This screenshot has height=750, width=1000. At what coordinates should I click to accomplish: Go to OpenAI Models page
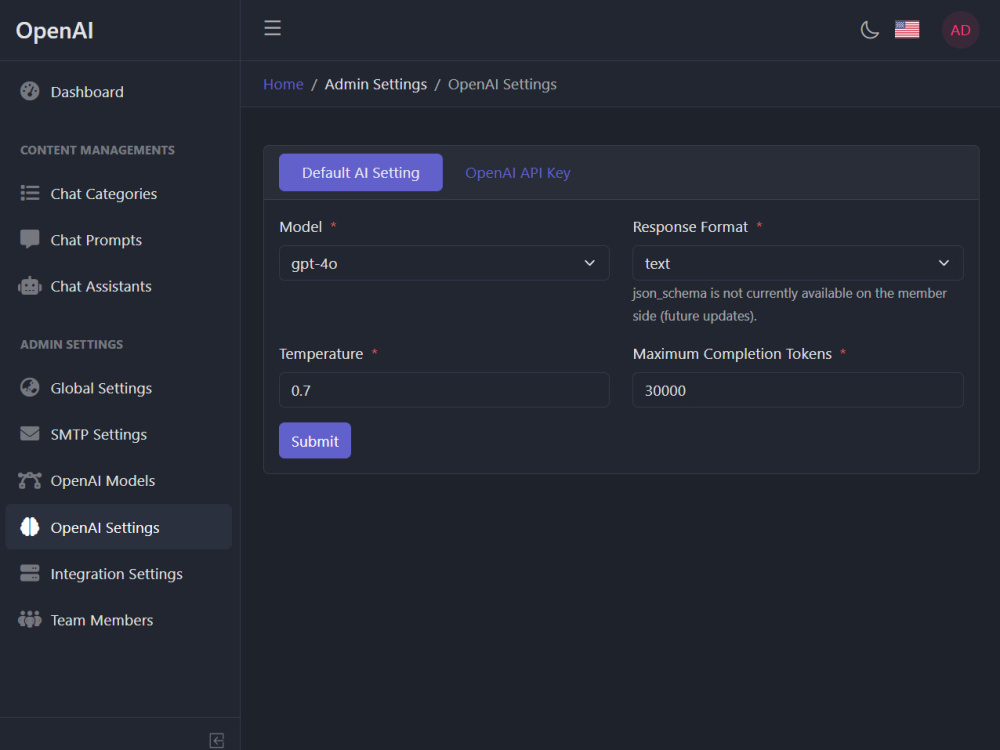(x=119, y=481)
